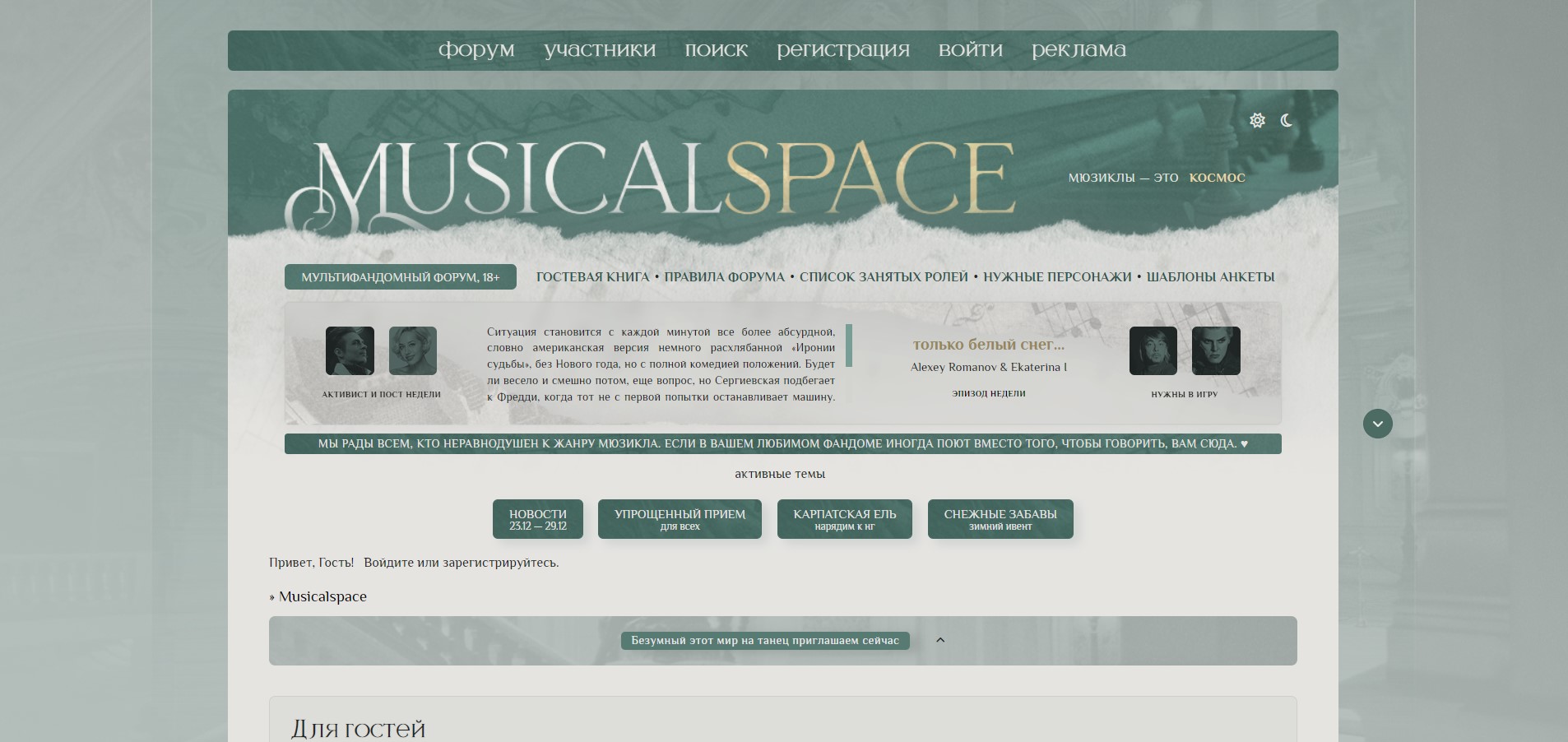The width and height of the screenshot is (1568, 742).
Task: Click the нужны в игру label
Action: coord(1185,394)
